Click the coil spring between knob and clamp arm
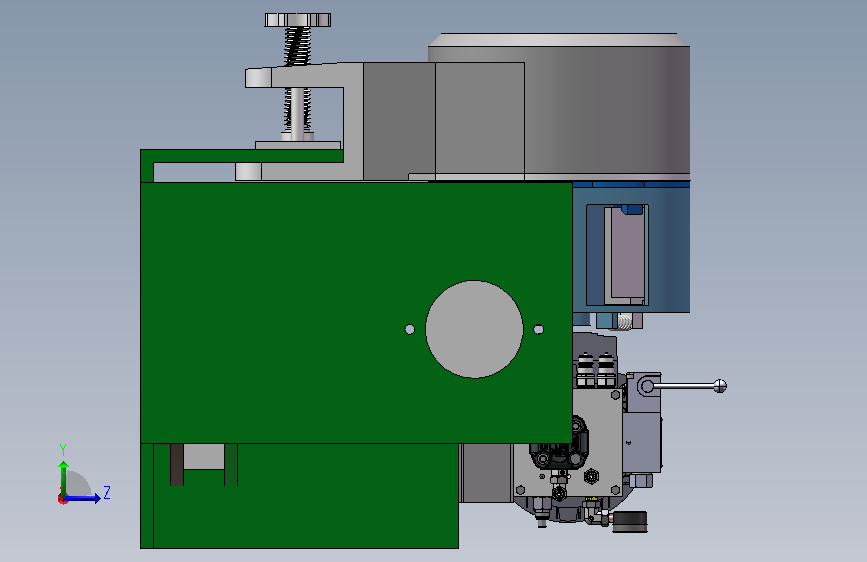The height and width of the screenshot is (562, 867). coord(297,46)
